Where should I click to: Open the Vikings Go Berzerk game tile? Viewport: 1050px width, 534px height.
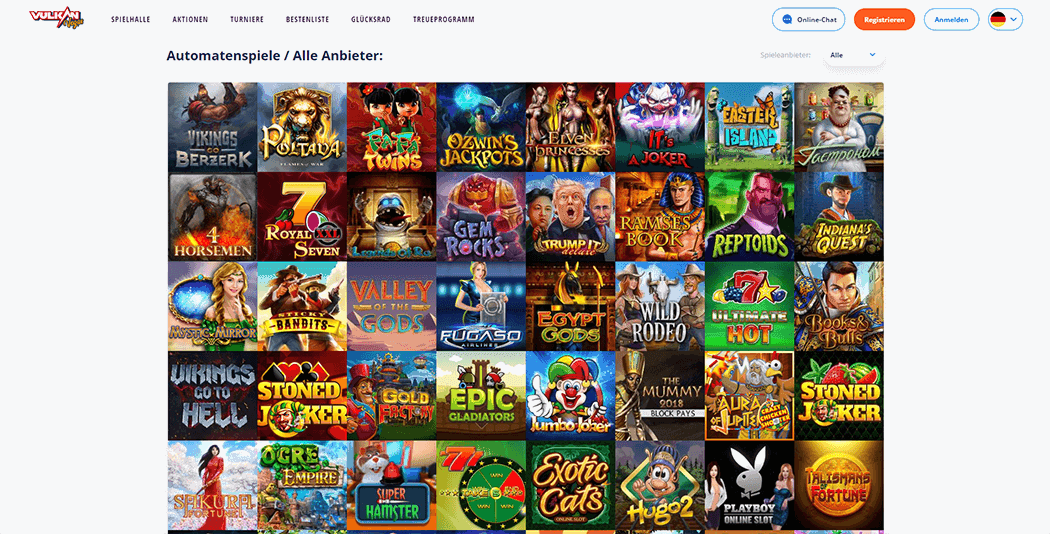pos(212,127)
